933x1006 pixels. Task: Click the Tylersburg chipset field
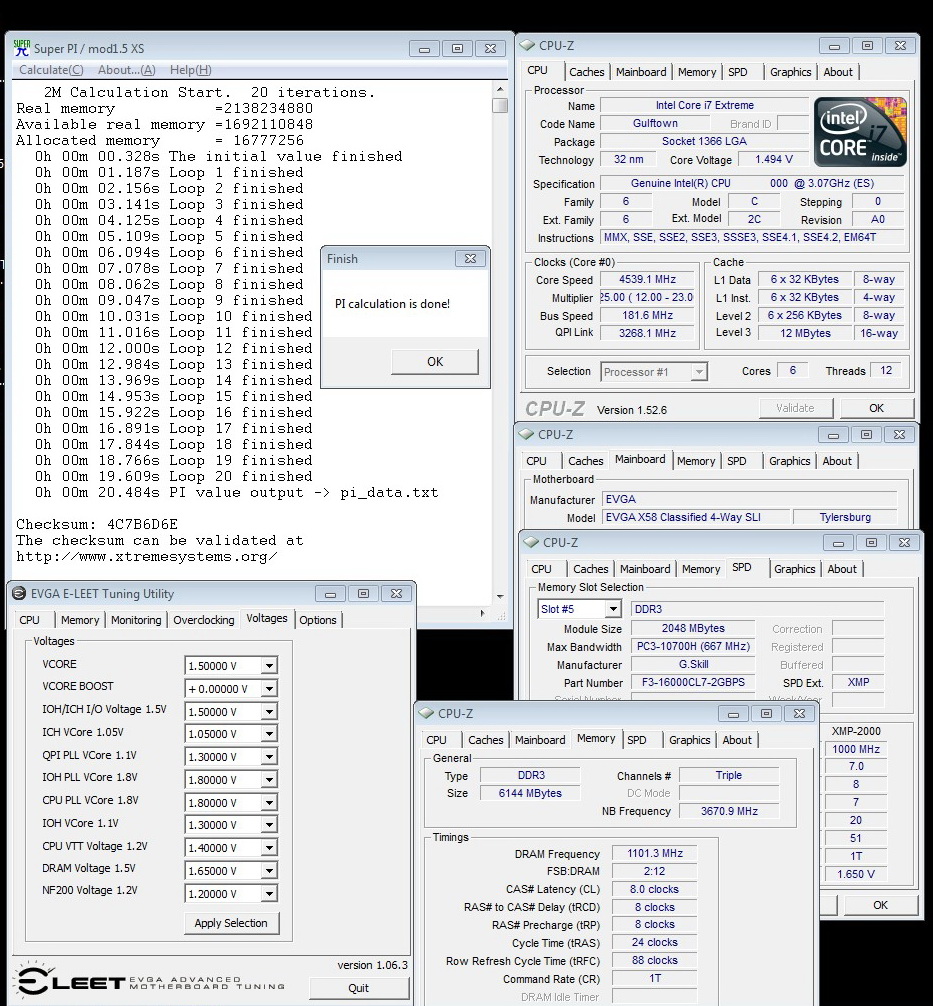pyautogui.click(x=845, y=517)
